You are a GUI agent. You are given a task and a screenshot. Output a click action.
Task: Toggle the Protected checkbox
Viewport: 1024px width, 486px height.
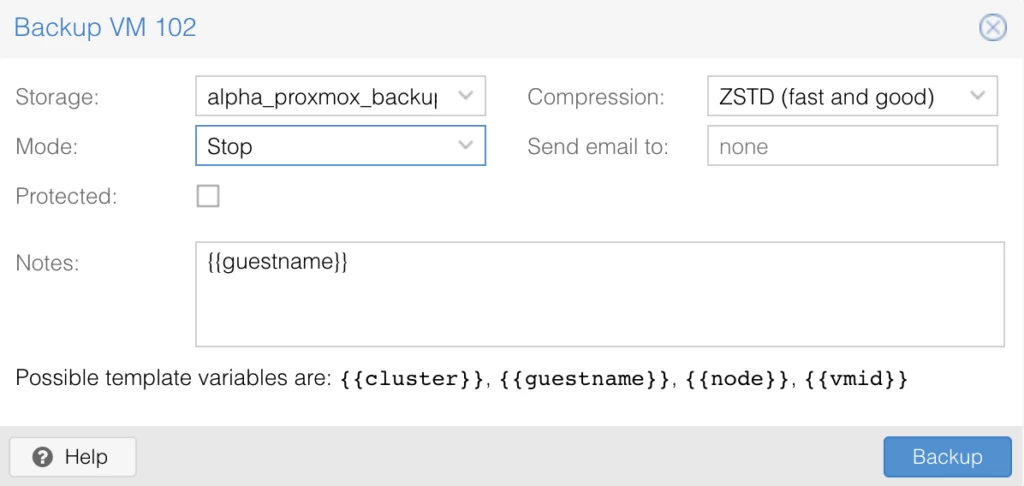click(208, 196)
